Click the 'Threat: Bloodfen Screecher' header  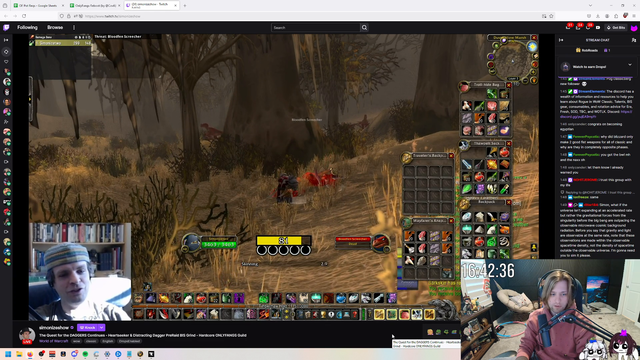(118, 36)
